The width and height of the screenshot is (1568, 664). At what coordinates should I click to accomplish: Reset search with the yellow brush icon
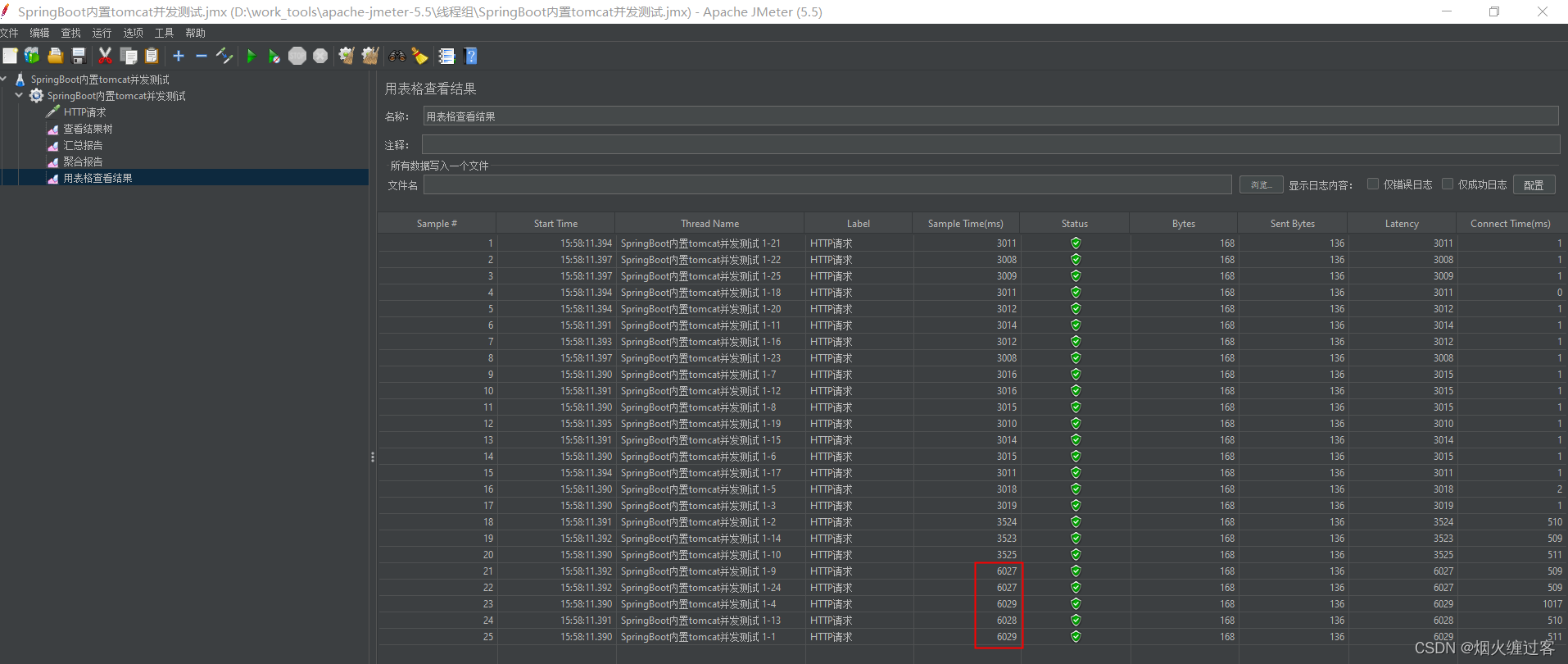coord(420,56)
